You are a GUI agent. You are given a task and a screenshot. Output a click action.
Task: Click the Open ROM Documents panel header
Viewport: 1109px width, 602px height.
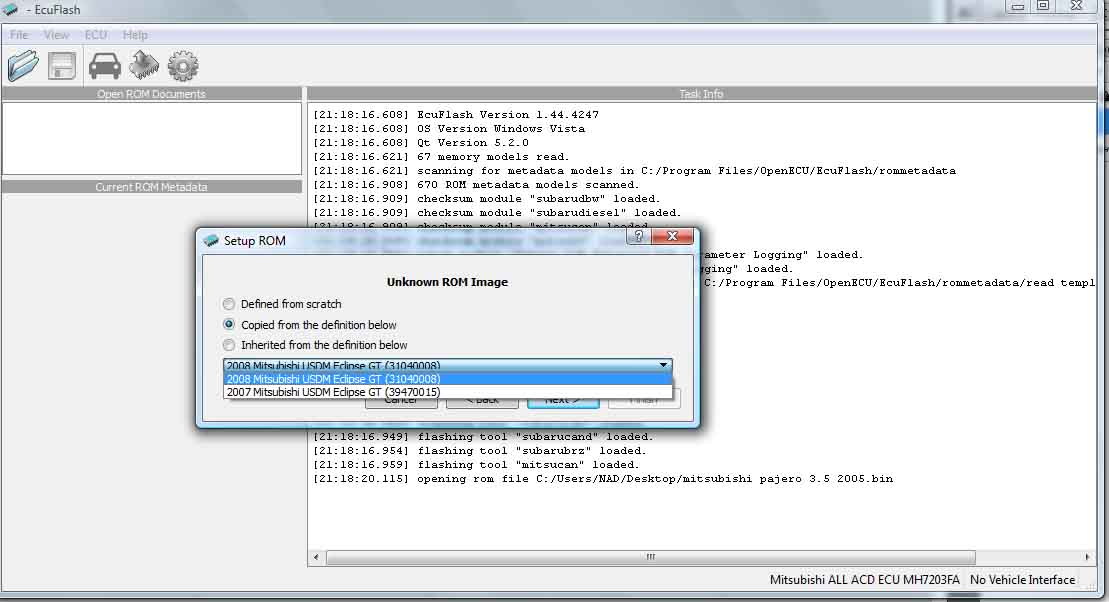[151, 94]
